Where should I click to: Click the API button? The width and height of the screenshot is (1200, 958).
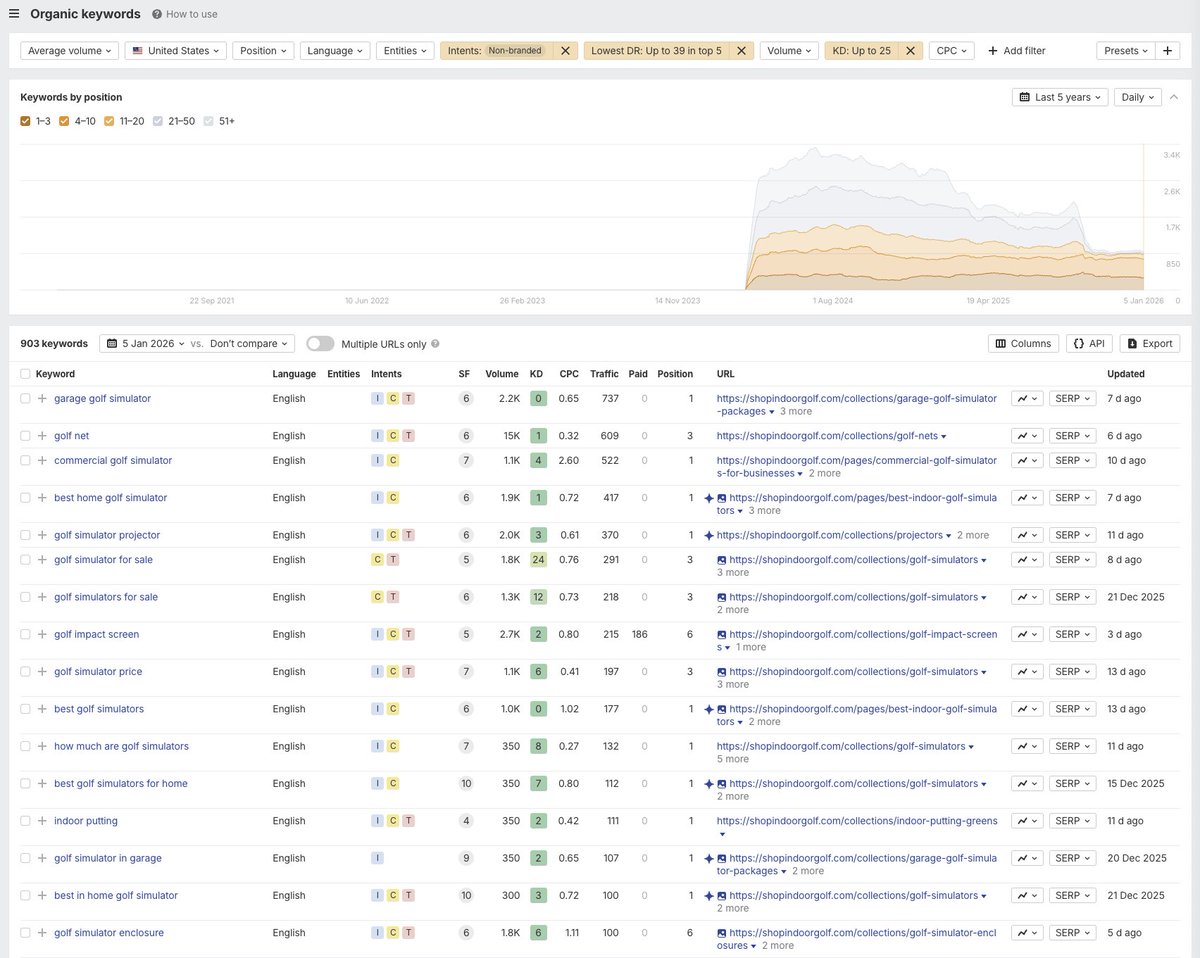(1089, 343)
